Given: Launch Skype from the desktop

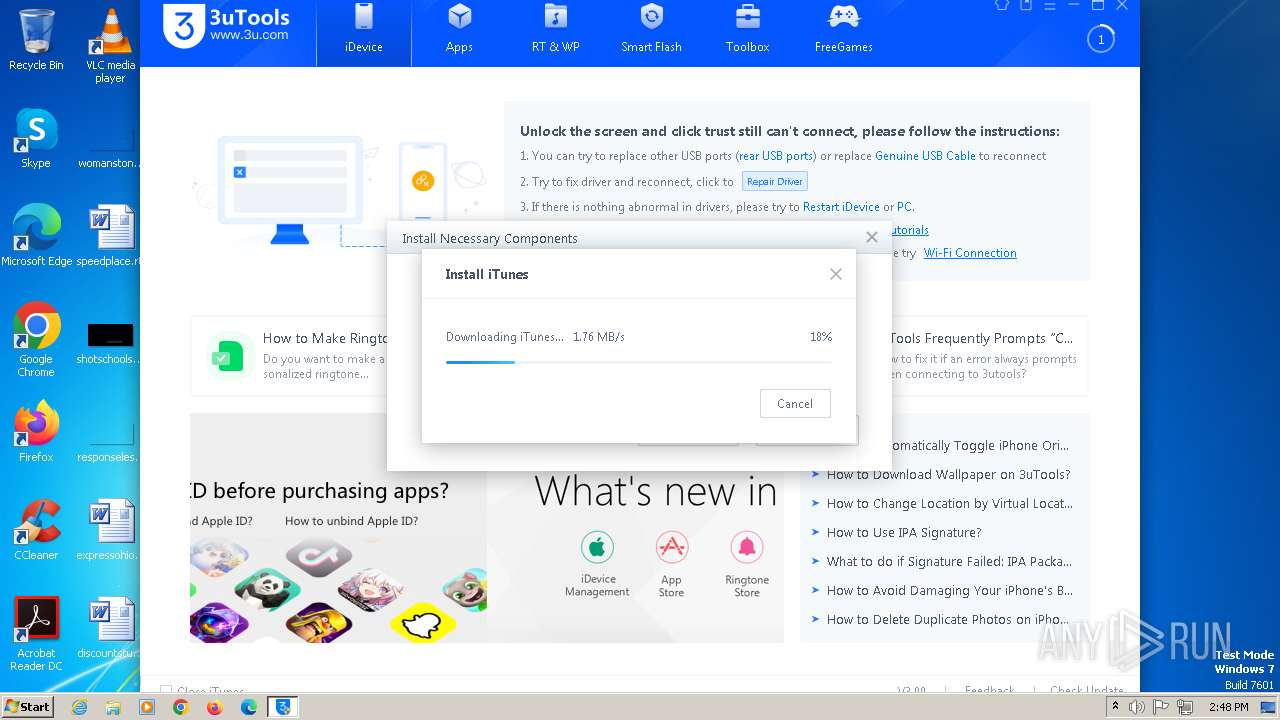Looking at the screenshot, I should pyautogui.click(x=36, y=138).
